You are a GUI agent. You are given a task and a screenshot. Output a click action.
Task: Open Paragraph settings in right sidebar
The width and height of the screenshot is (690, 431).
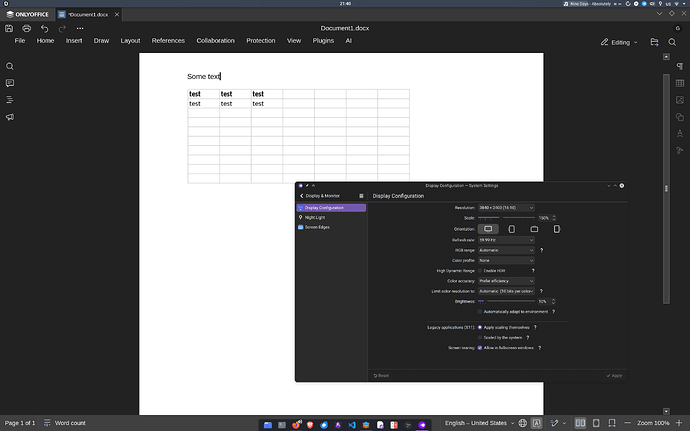coord(680,66)
